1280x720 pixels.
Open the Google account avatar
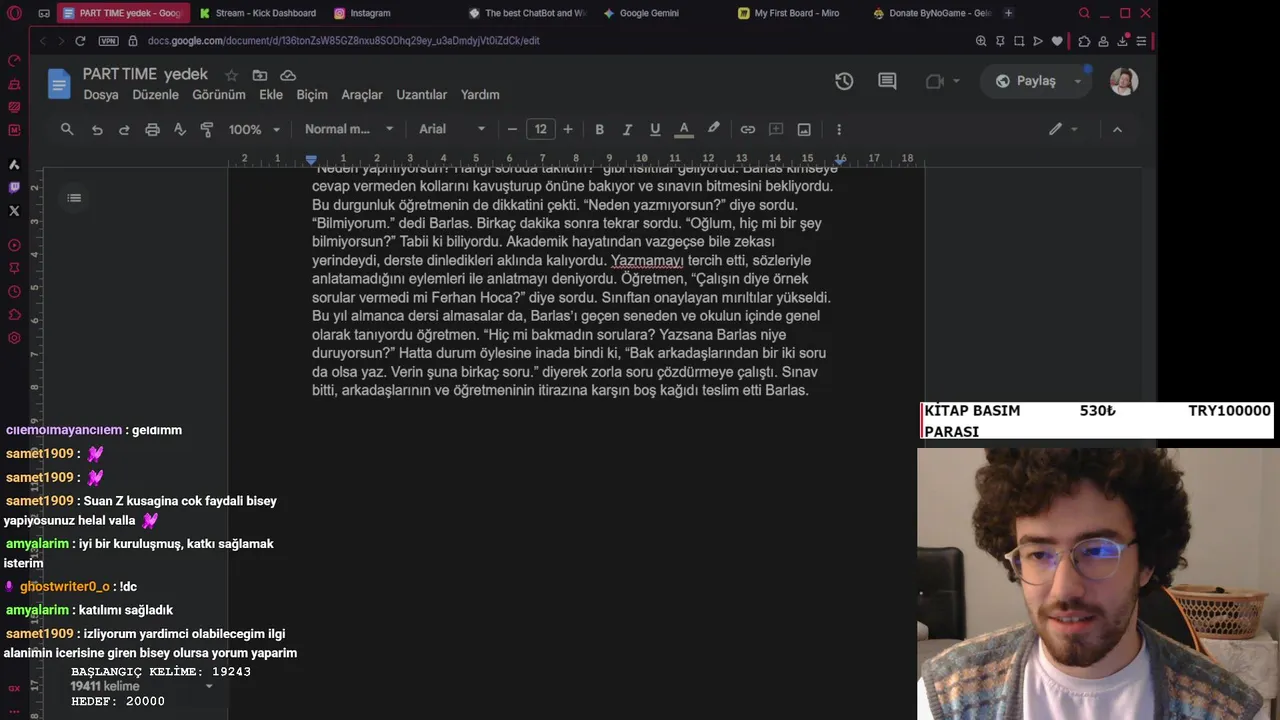point(1124,81)
